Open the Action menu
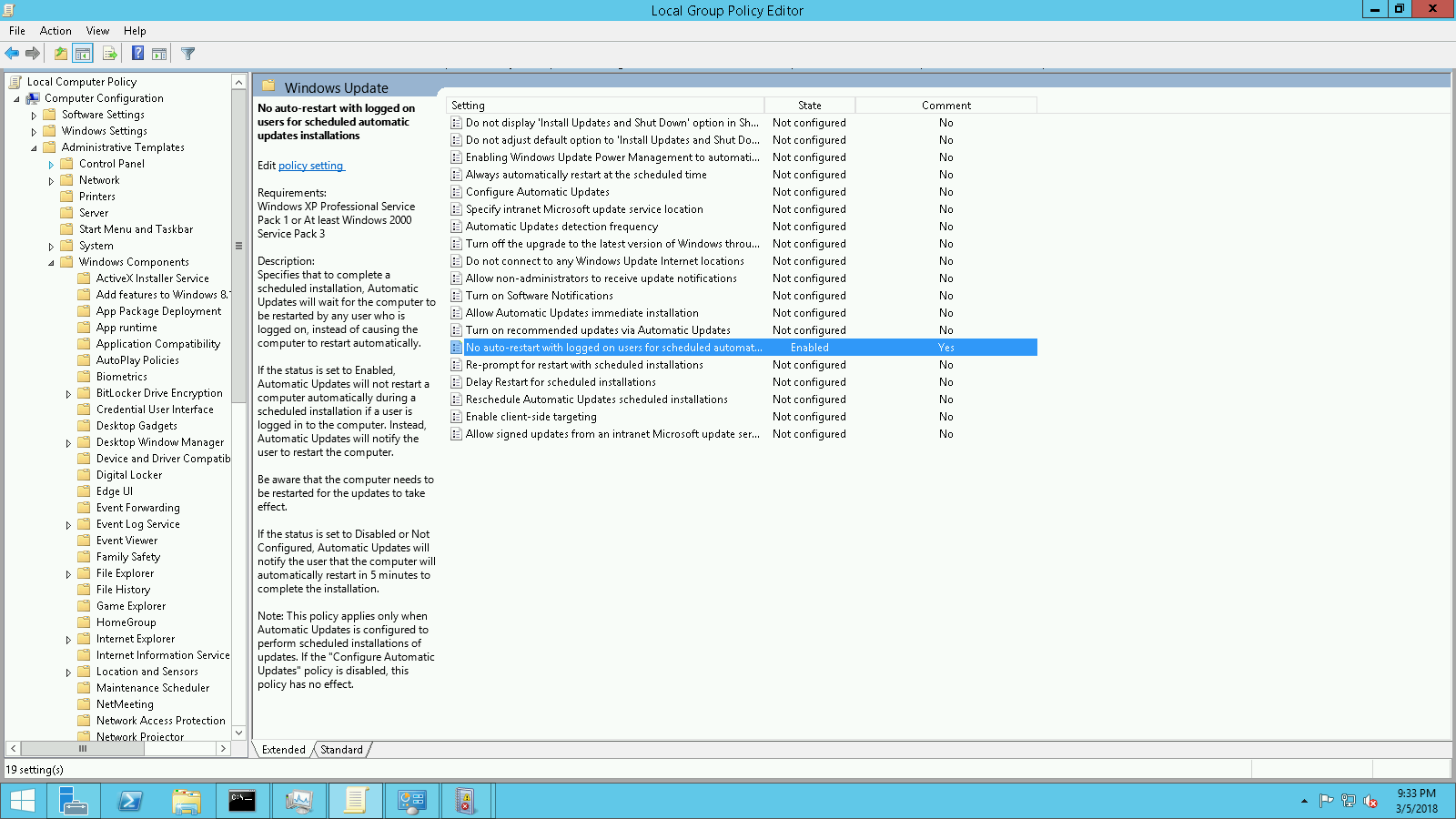1456x819 pixels. (56, 31)
